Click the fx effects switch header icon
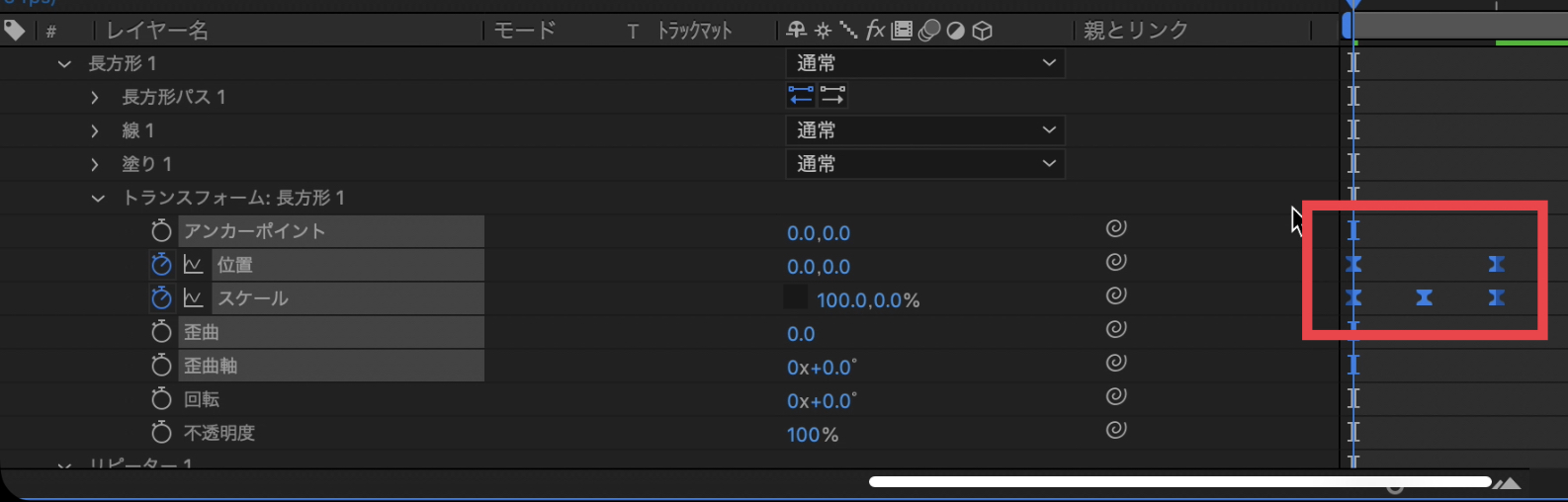The height and width of the screenshot is (502, 1568). tap(875, 31)
